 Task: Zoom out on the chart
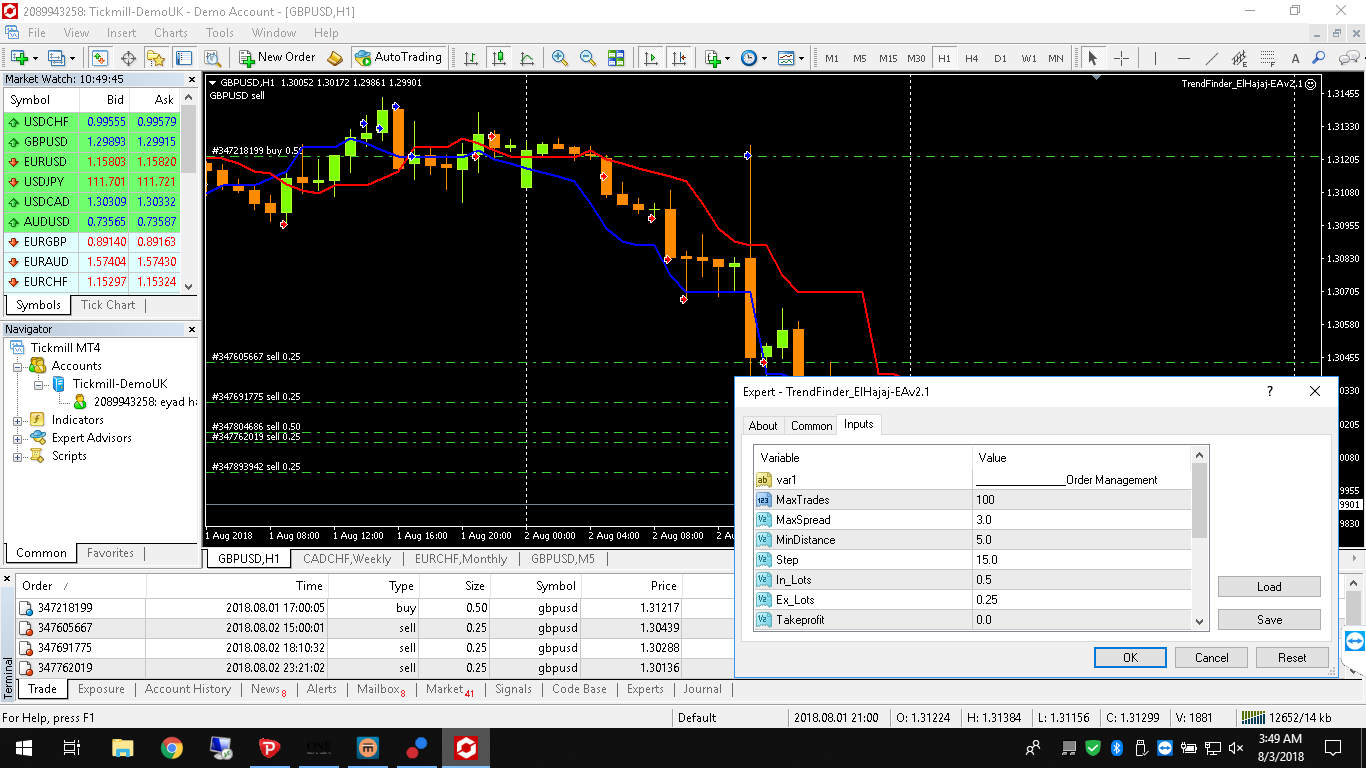[588, 58]
